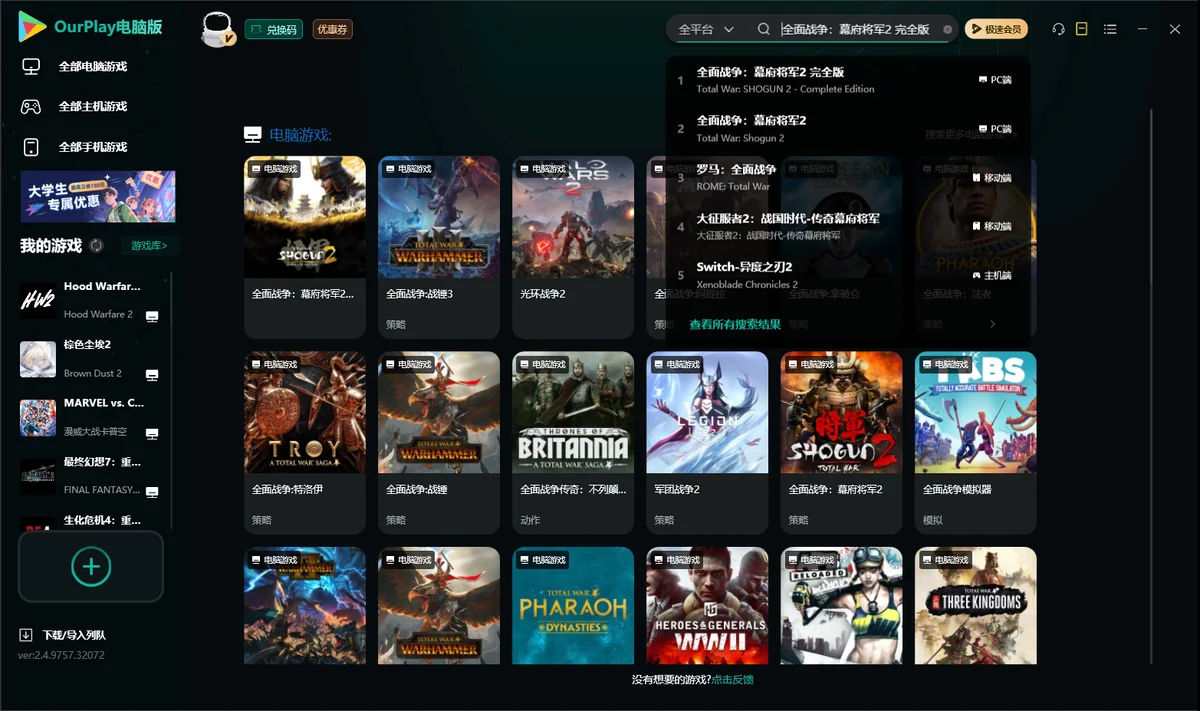This screenshot has height=711, width=1200.
Task: Open the TROY 全面战争:特洛伊 game card
Action: [305, 443]
